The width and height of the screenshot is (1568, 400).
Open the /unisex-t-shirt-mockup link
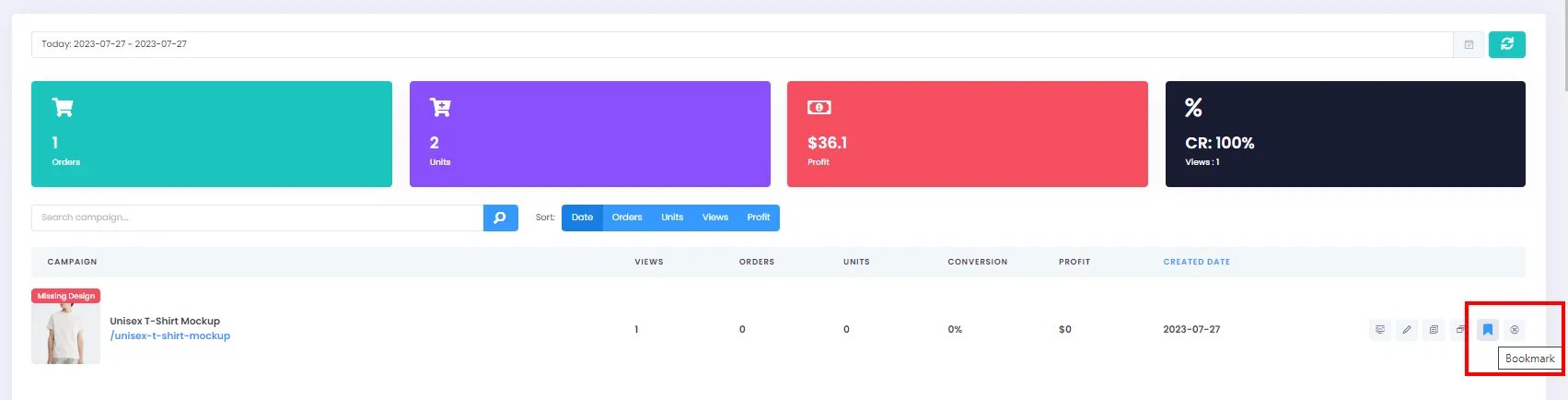(170, 335)
